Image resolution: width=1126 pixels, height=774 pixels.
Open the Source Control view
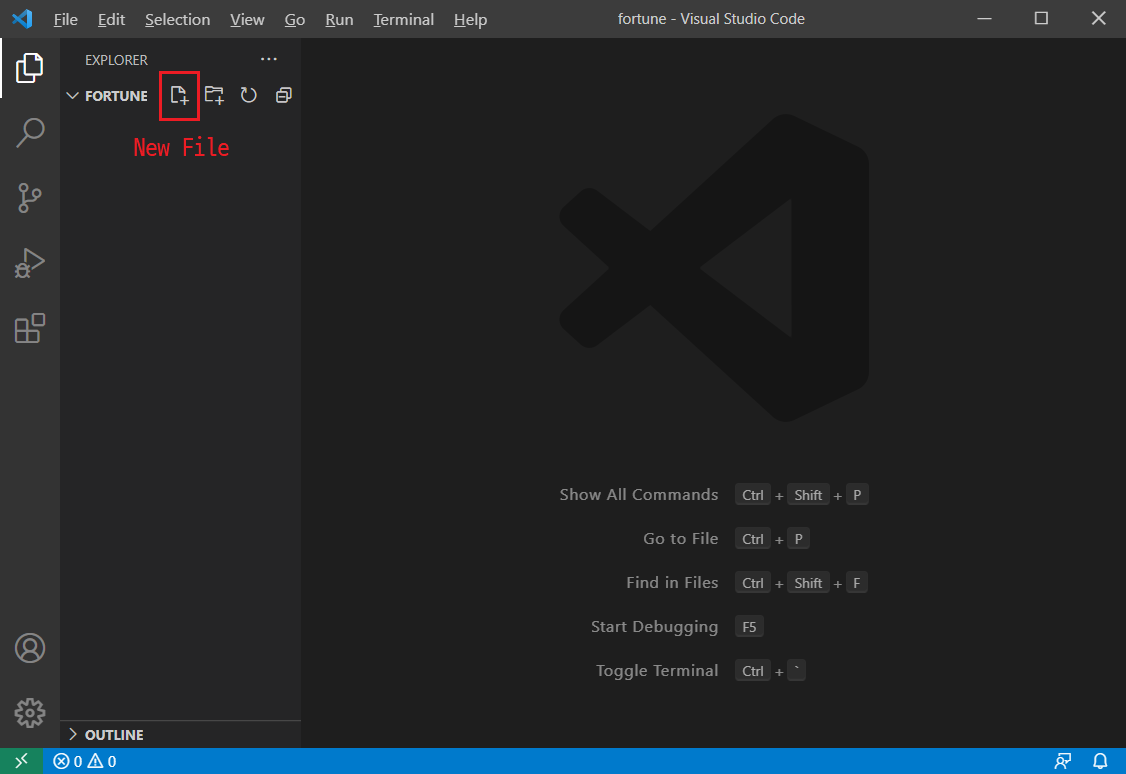[29, 198]
